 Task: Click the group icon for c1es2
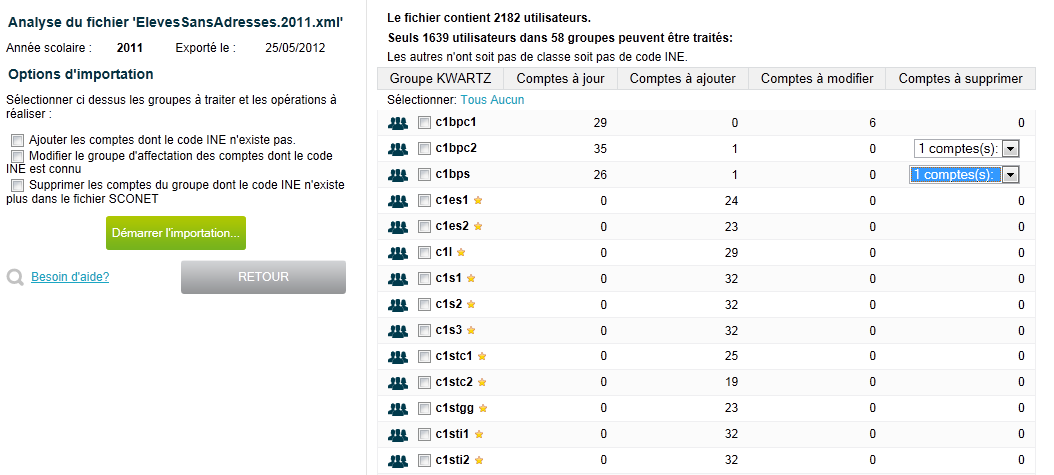pyautogui.click(x=398, y=226)
